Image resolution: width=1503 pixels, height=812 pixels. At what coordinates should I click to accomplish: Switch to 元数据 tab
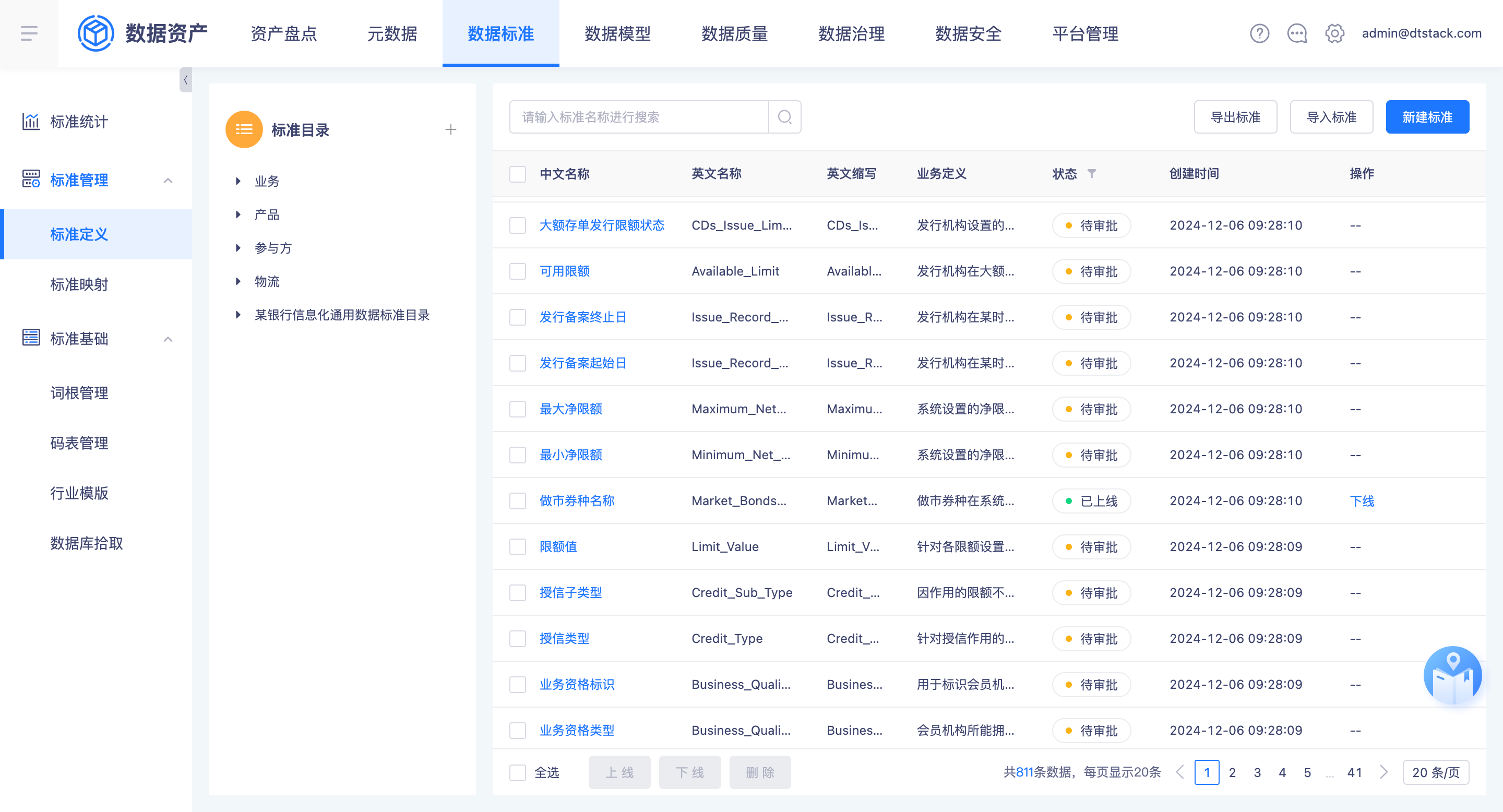[392, 33]
